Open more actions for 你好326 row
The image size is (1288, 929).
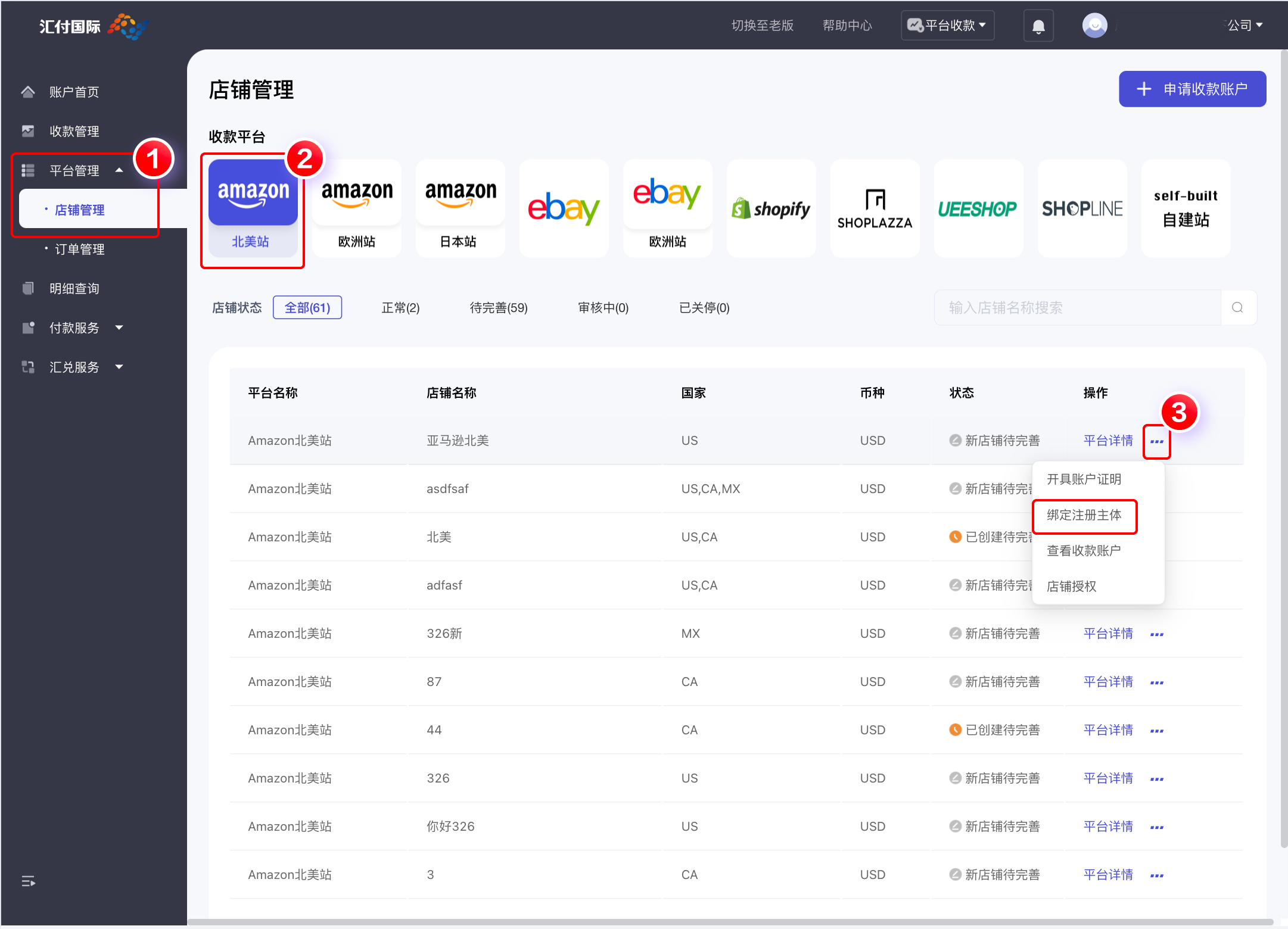point(1157,827)
